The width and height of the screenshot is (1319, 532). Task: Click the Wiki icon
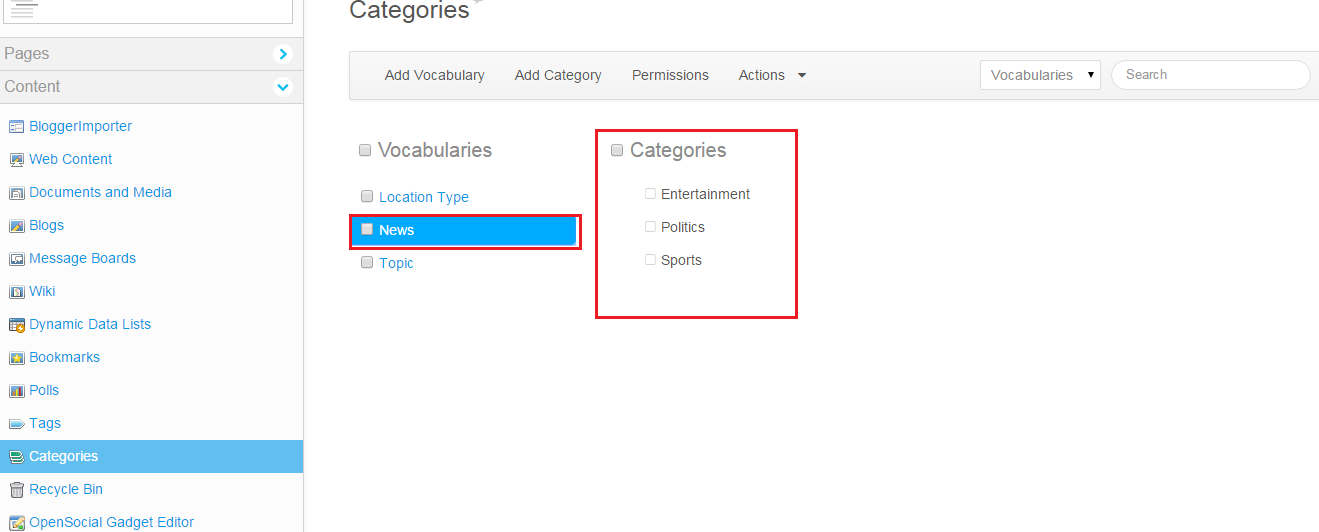[x=16, y=292]
